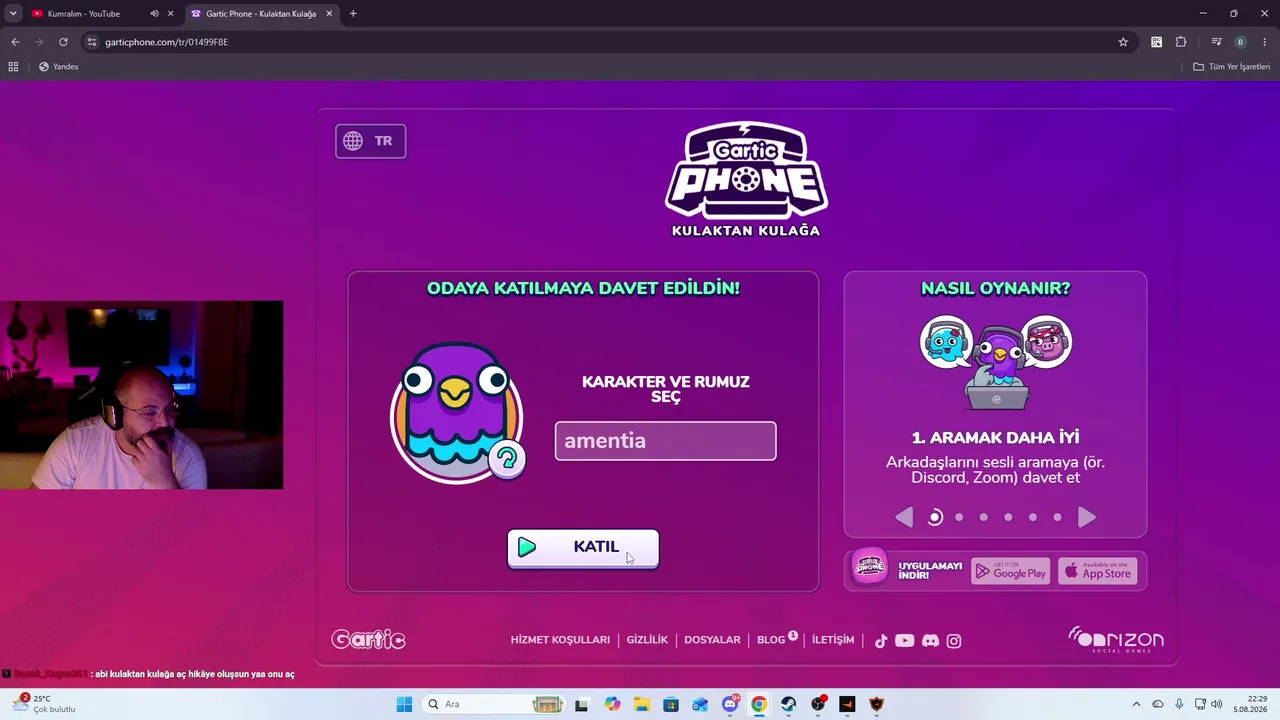The image size is (1280, 720).
Task: Open Gartic's TikTok page icon
Action: coord(881,641)
